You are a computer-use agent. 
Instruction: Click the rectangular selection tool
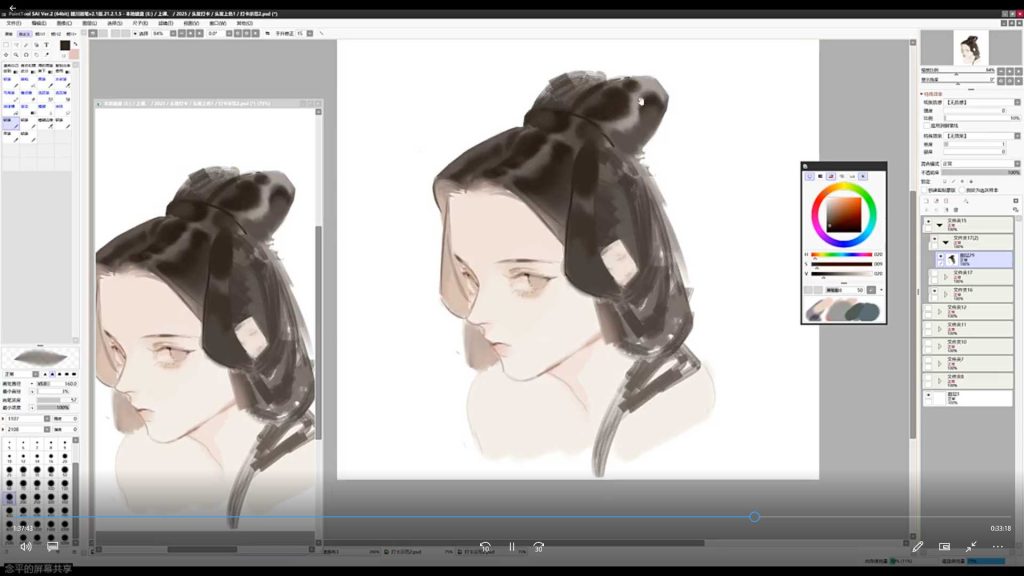click(x=6, y=45)
